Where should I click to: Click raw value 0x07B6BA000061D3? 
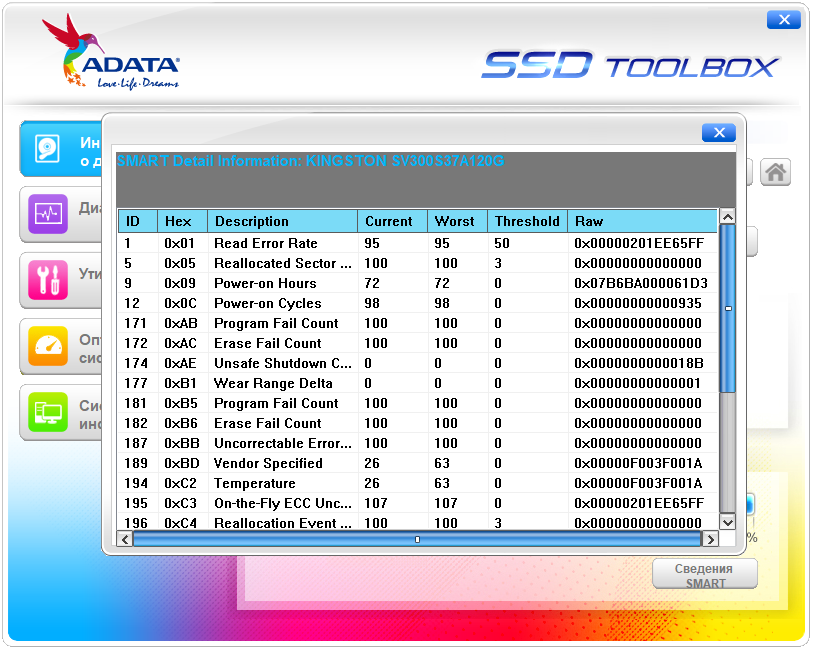click(641, 284)
